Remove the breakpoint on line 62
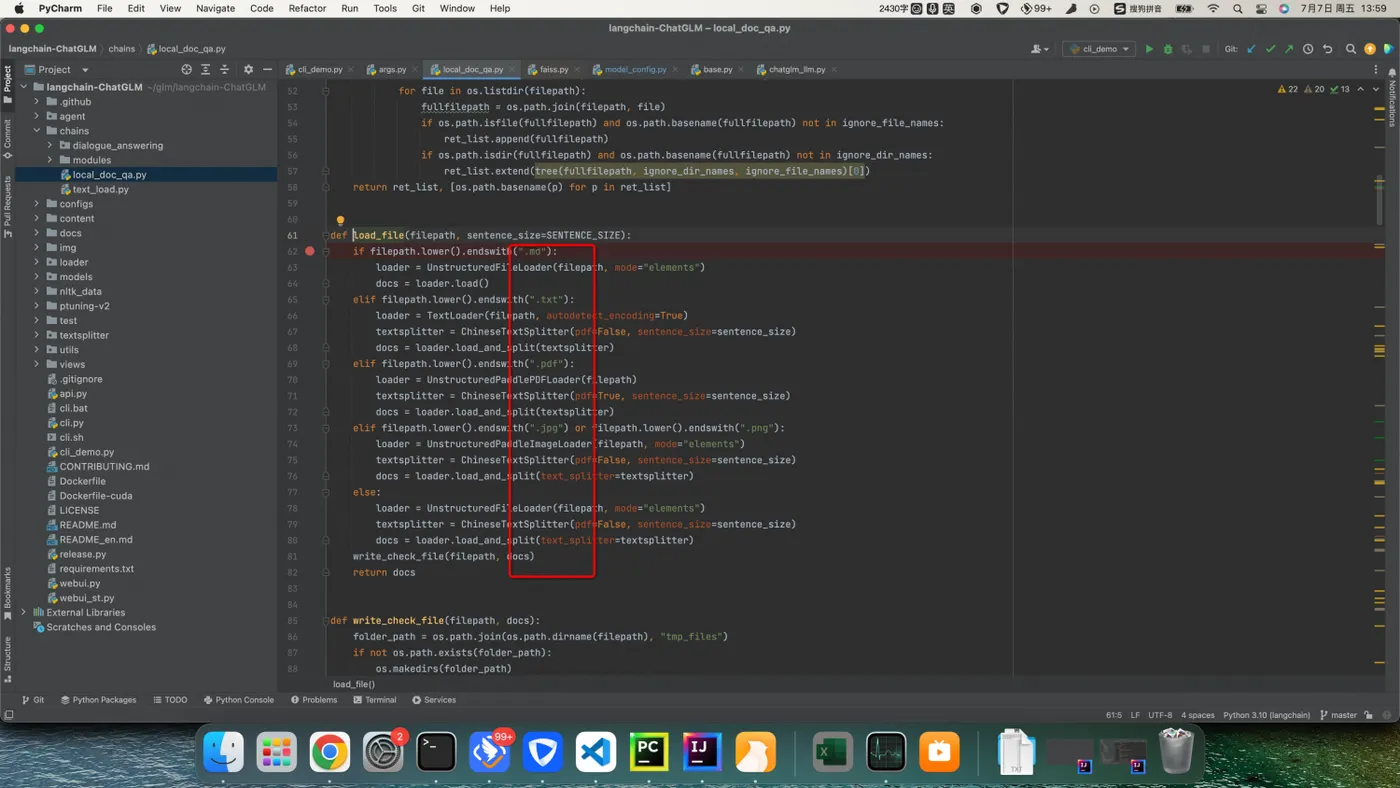 tap(310, 251)
